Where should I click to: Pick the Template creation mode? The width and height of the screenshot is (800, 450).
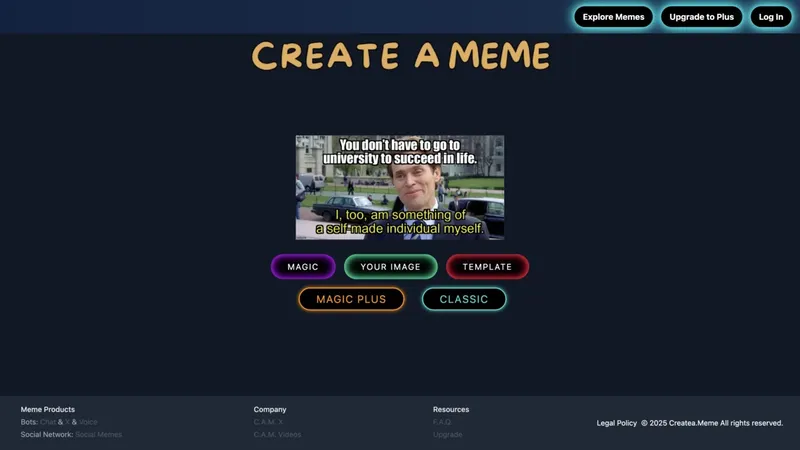[487, 267]
